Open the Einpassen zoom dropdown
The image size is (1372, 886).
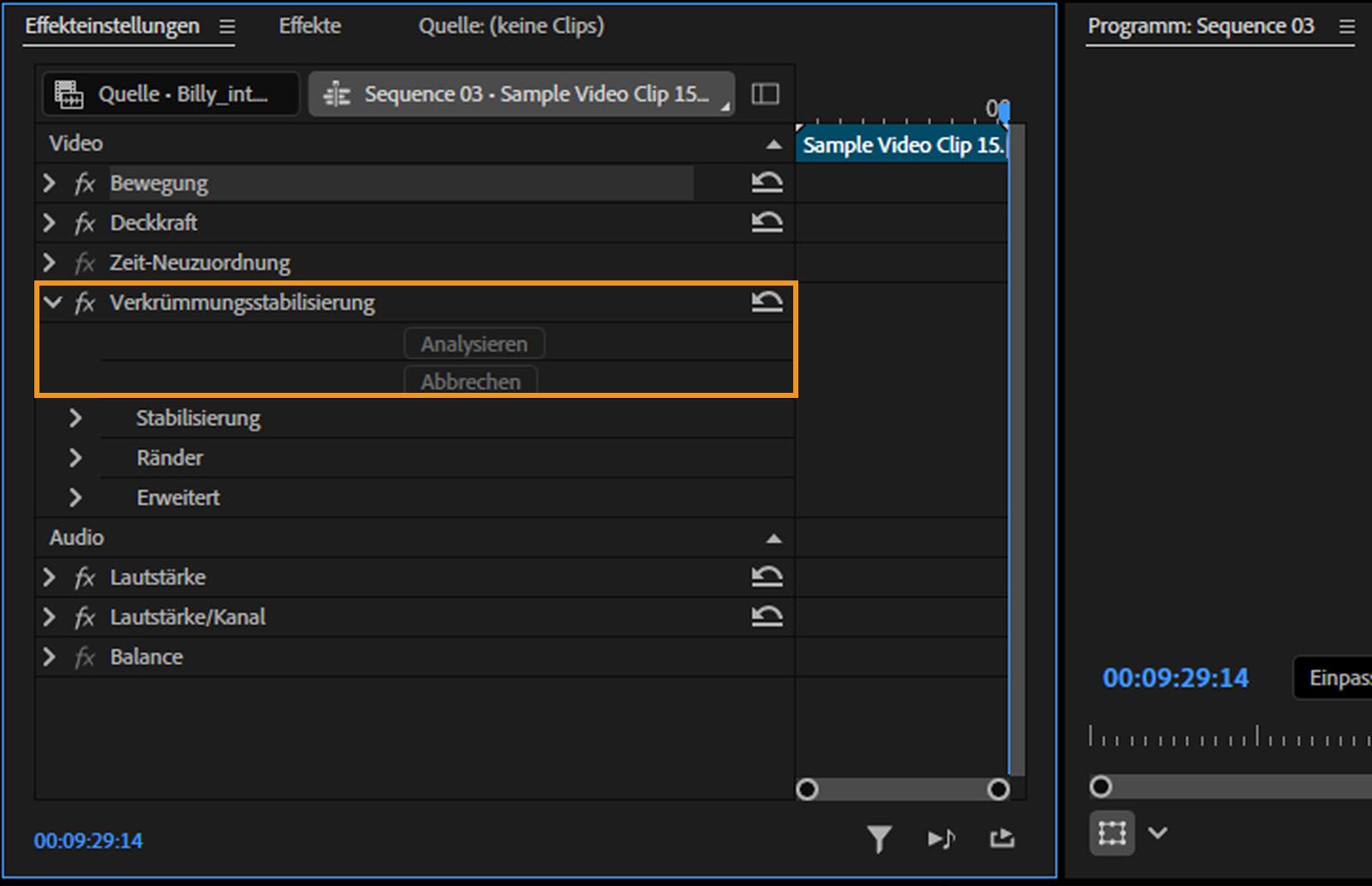(x=1333, y=678)
